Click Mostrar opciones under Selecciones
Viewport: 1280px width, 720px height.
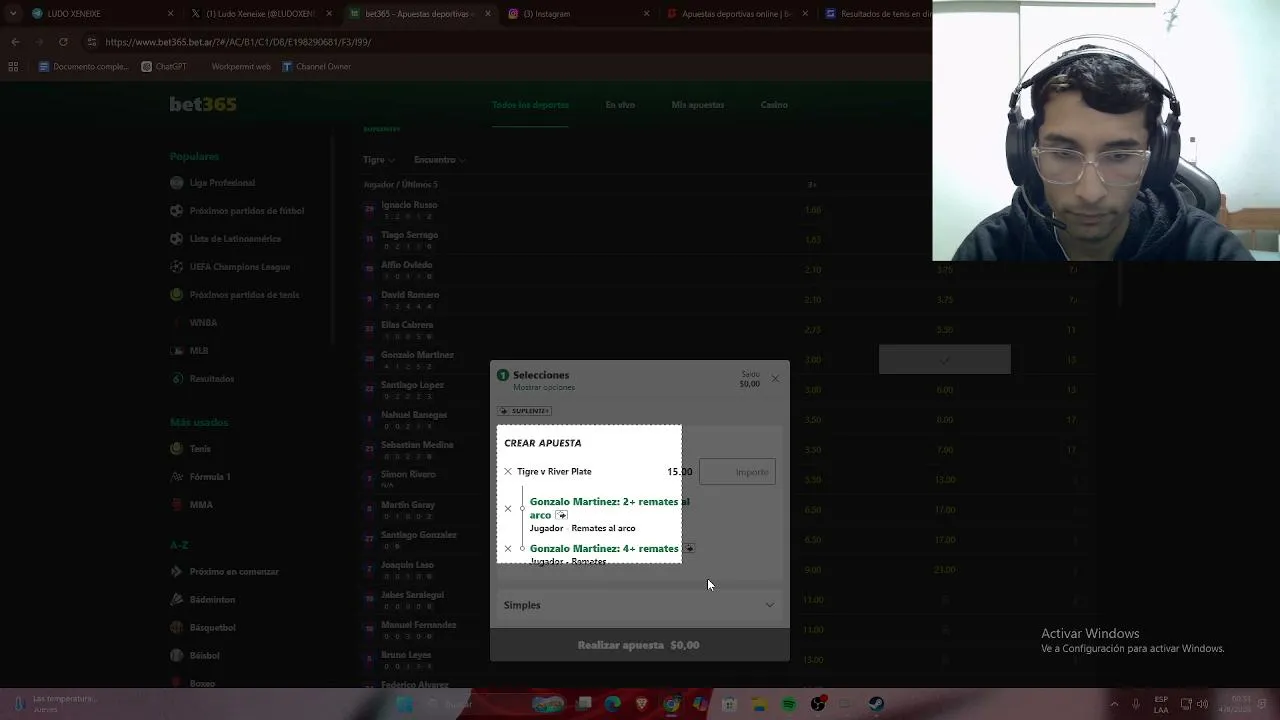coord(544,388)
